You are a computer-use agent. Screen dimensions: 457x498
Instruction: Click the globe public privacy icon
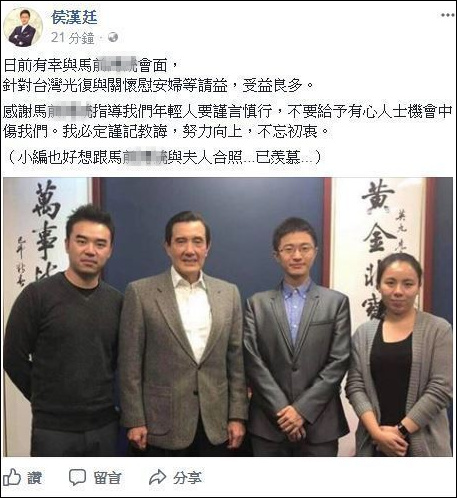113,37
